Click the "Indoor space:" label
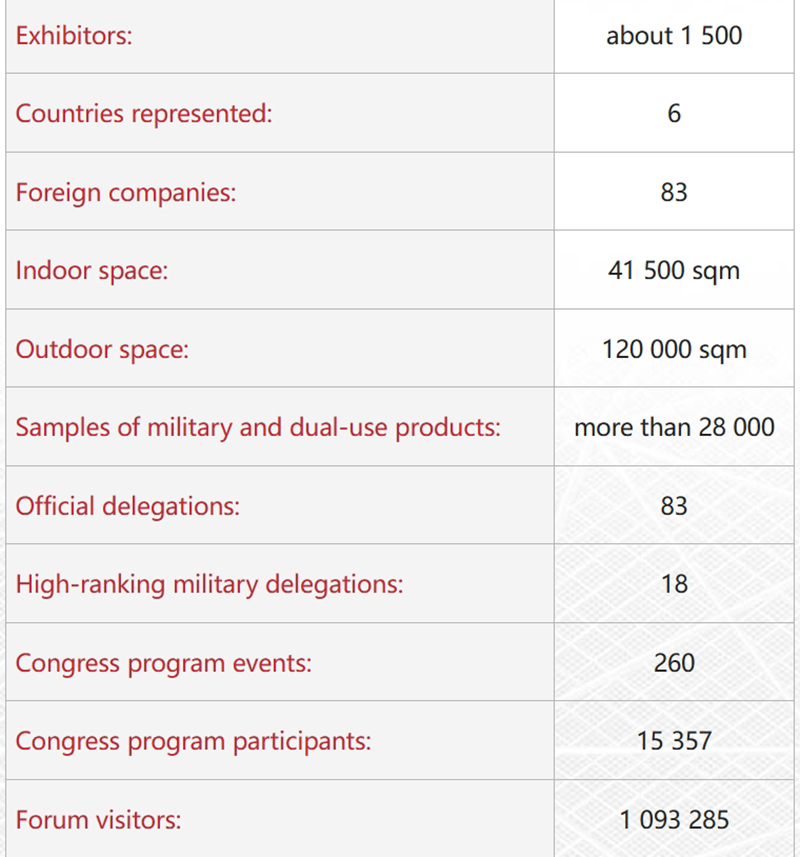Viewport: 800px width, 857px height. pos(92,270)
